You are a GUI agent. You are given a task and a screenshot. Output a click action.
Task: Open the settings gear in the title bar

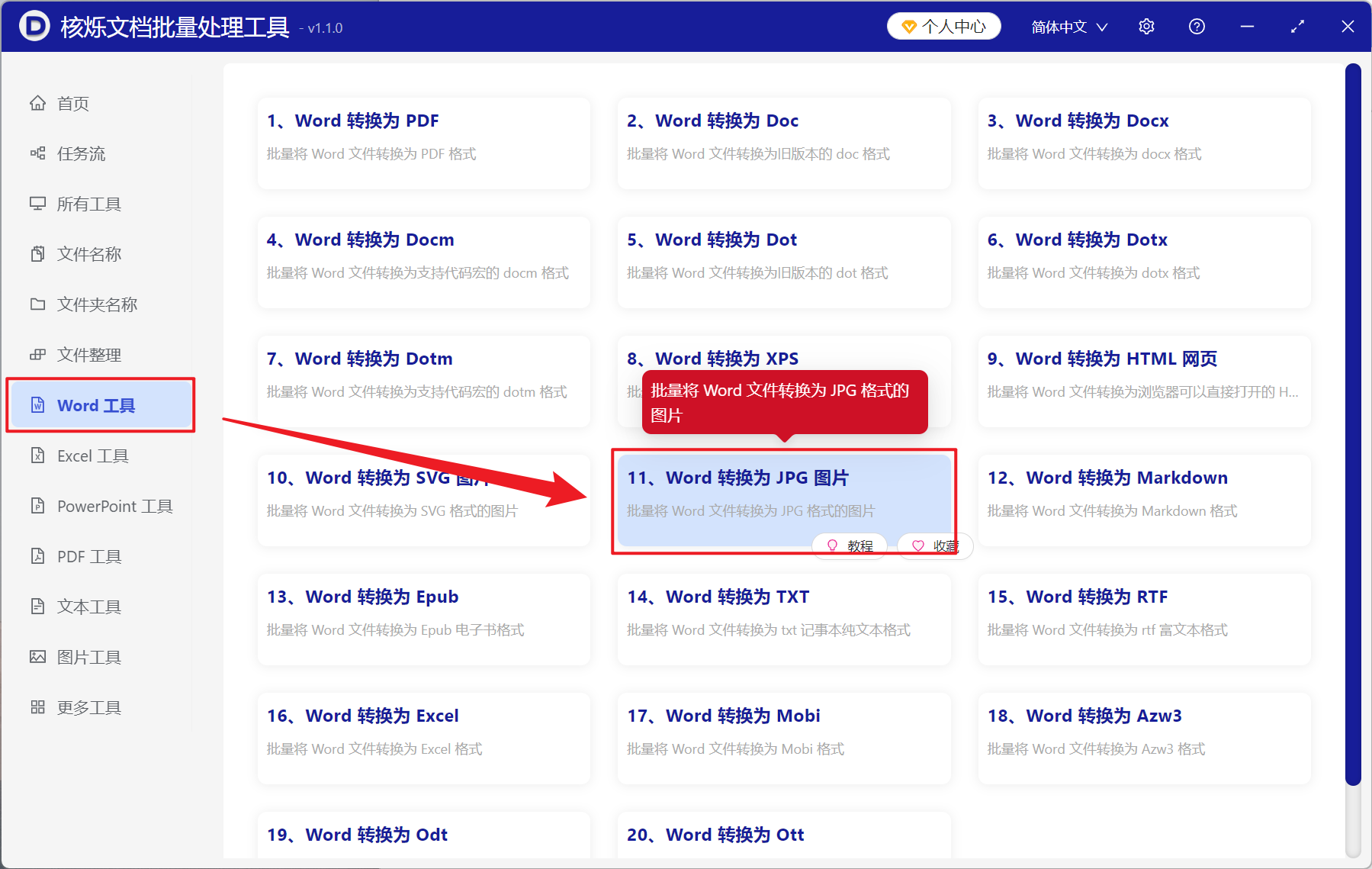click(1146, 26)
